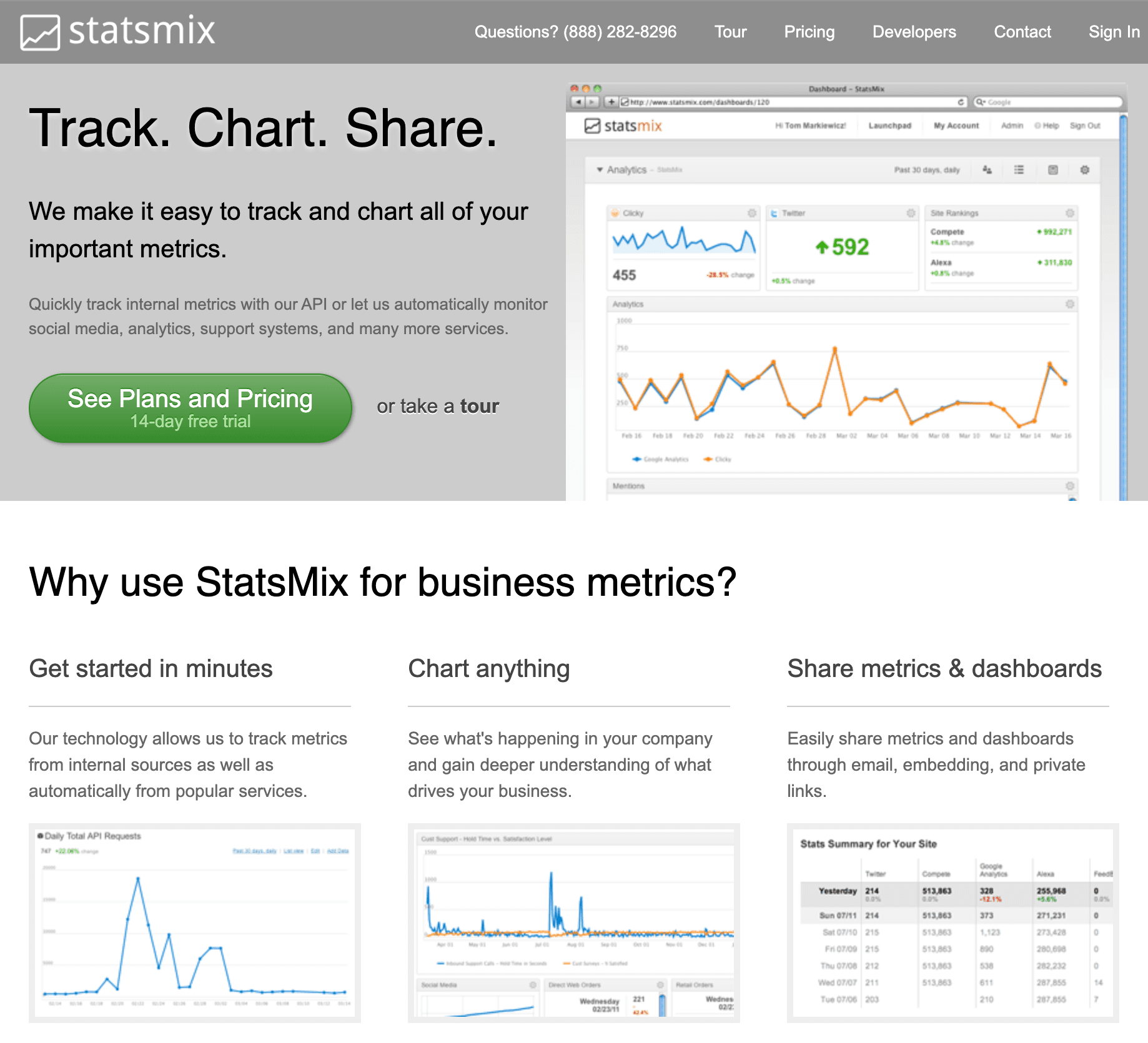Click the Analytics chart widget settings gear
This screenshot has height=1043, width=1148.
pos(1070,304)
